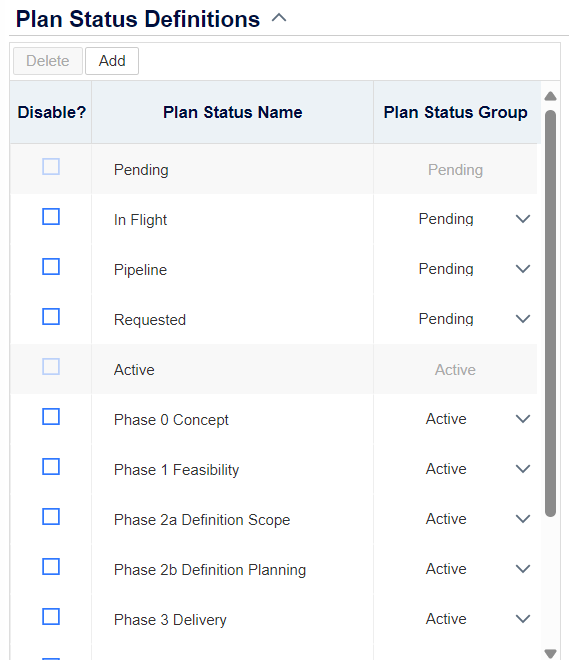Check the Disable box for Pipeline
The height and width of the screenshot is (660, 569).
coord(51,267)
